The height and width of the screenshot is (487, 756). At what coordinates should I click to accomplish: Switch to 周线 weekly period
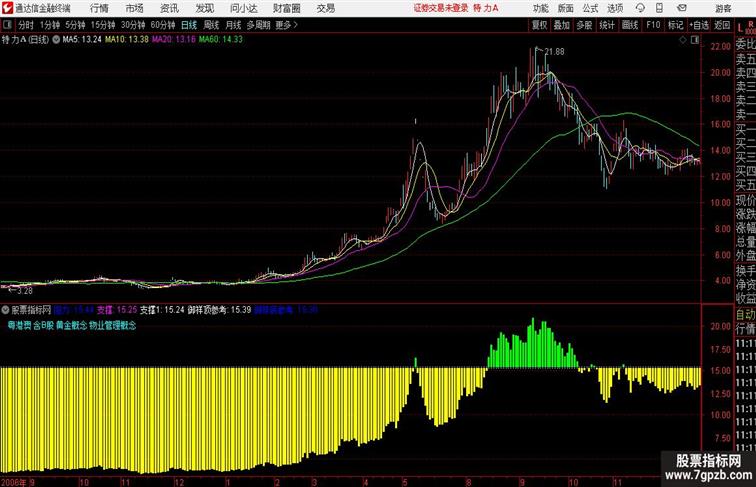211,25
